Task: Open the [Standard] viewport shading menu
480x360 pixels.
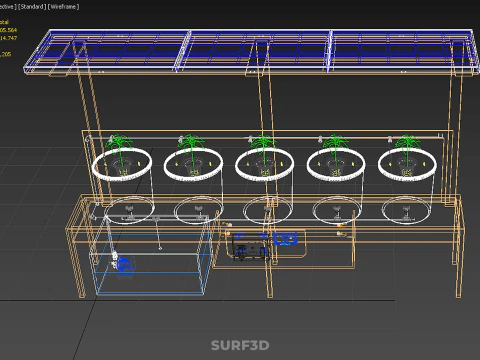Action: [x=32, y=7]
